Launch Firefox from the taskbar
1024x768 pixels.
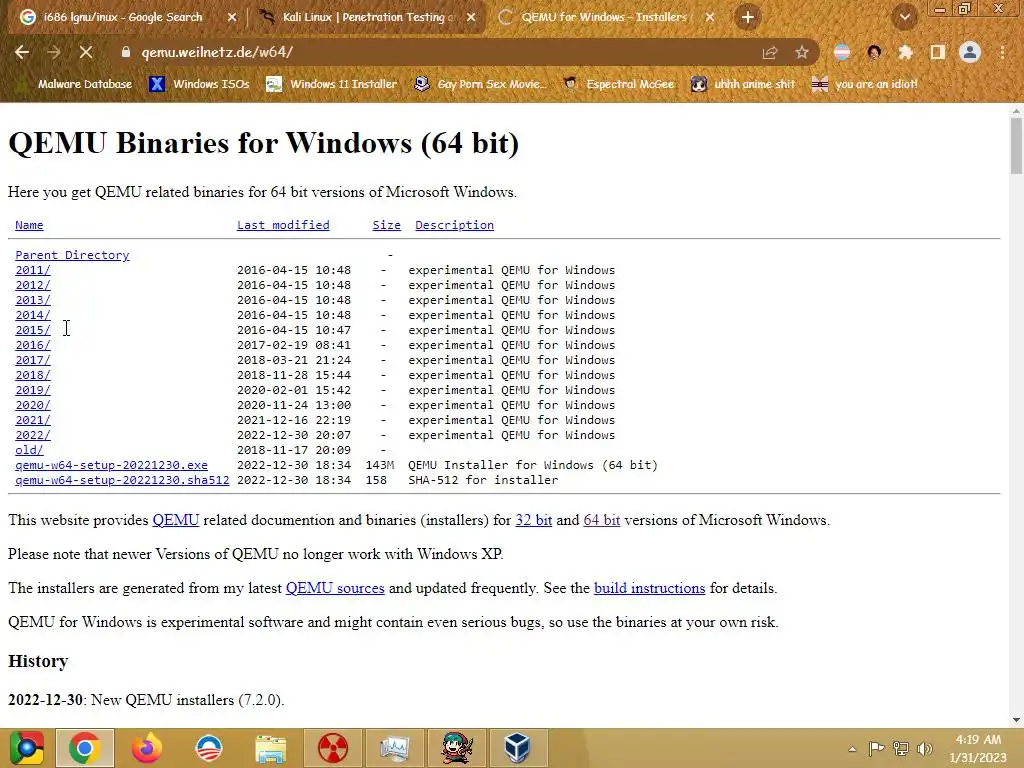147,748
